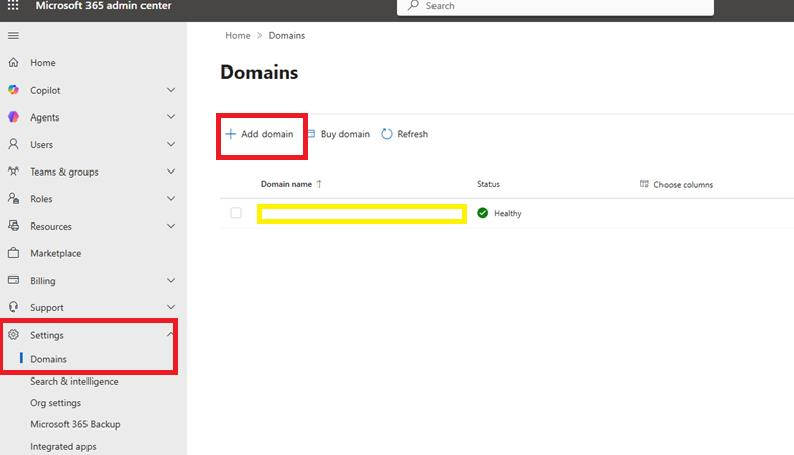This screenshot has width=794, height=455.
Task: Expand the Teams & groups chevron
Action: pyautogui.click(x=171, y=172)
